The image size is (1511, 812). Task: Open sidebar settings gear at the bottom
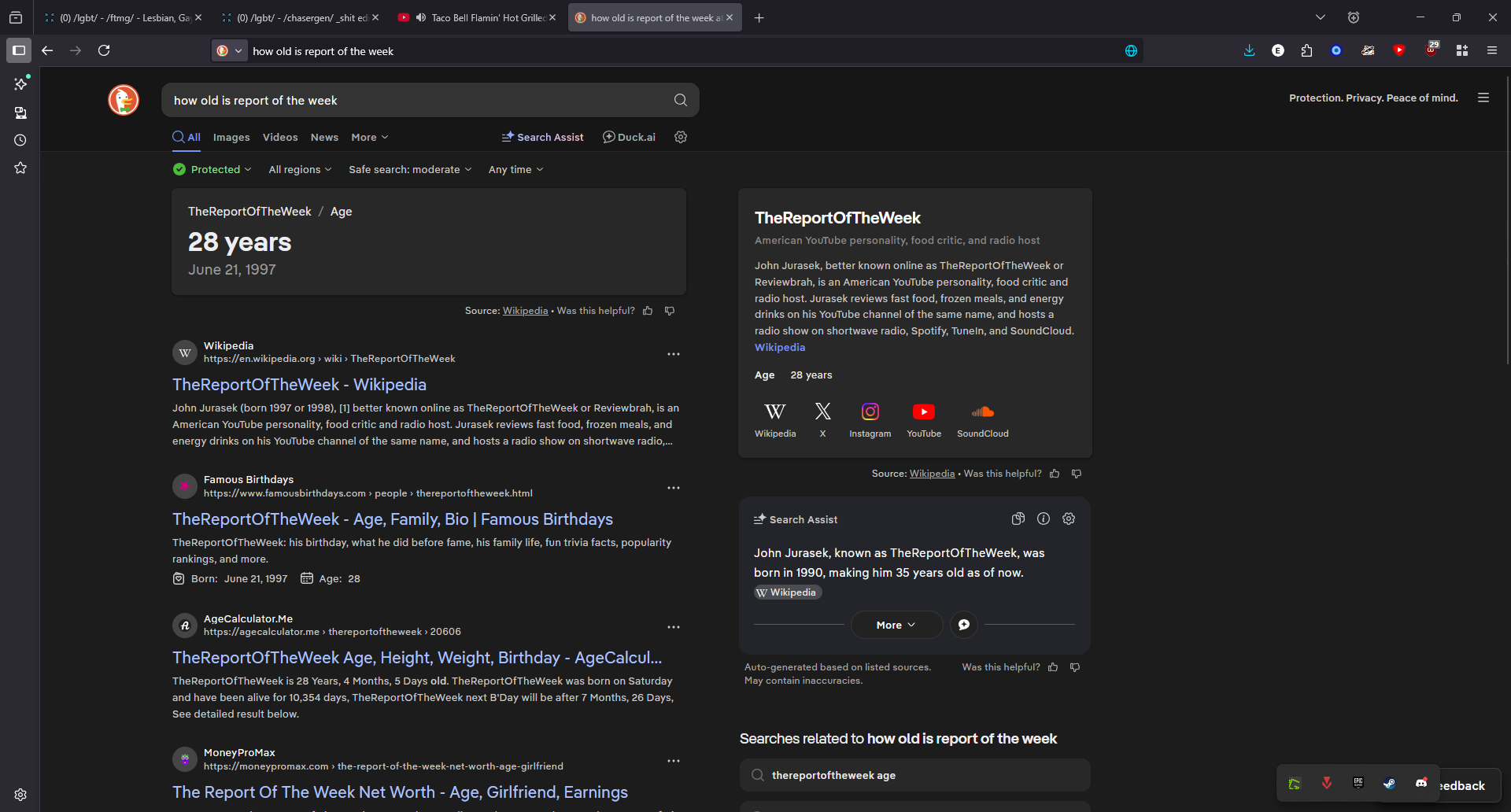point(20,795)
